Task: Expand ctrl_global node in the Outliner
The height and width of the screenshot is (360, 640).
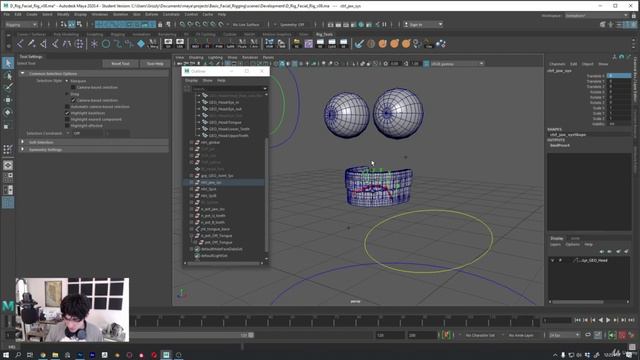Action: (191, 142)
